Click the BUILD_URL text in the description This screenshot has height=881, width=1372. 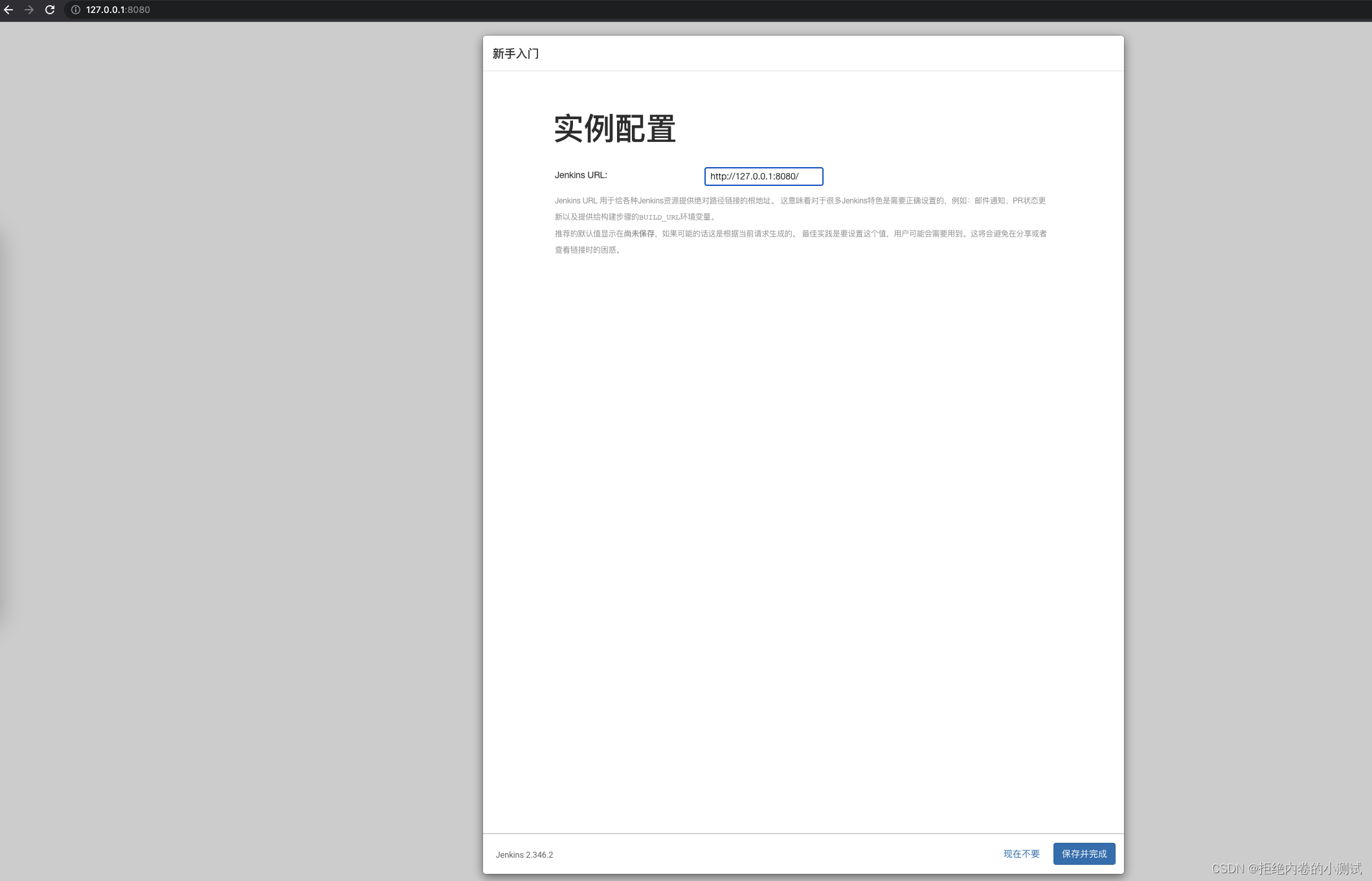pyautogui.click(x=659, y=218)
